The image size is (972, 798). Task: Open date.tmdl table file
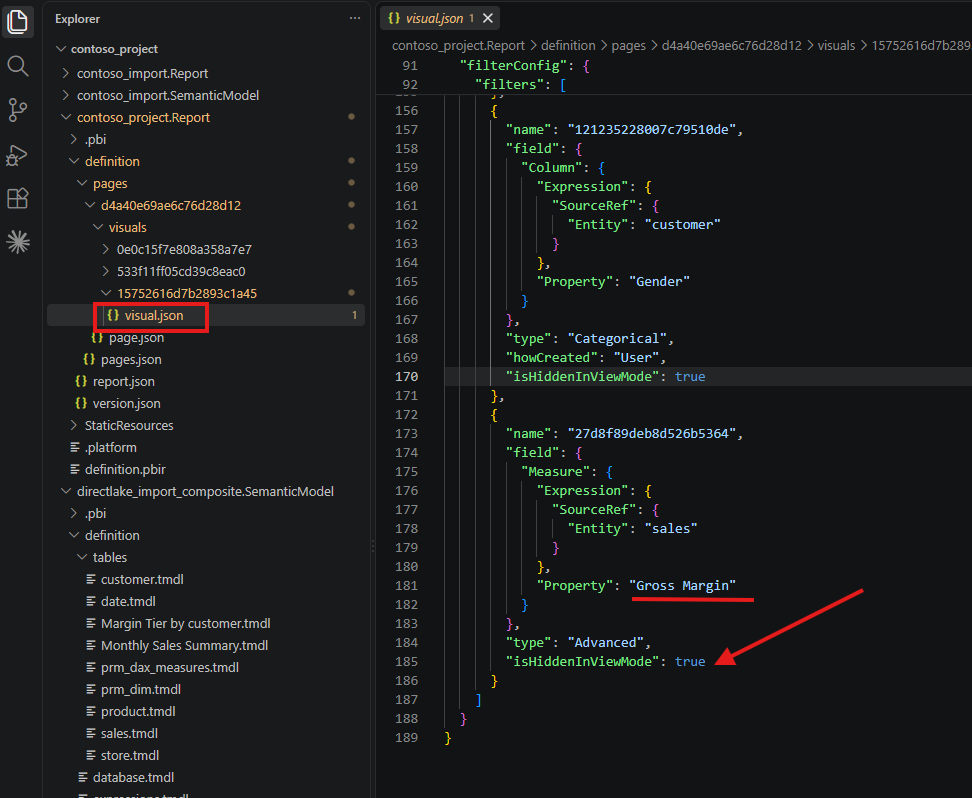coord(128,601)
